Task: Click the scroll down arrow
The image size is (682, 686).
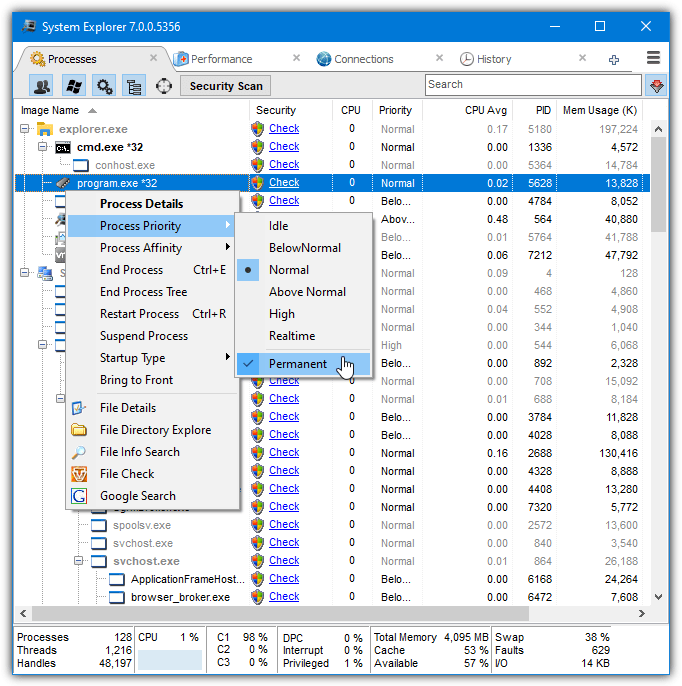Action: [658, 597]
